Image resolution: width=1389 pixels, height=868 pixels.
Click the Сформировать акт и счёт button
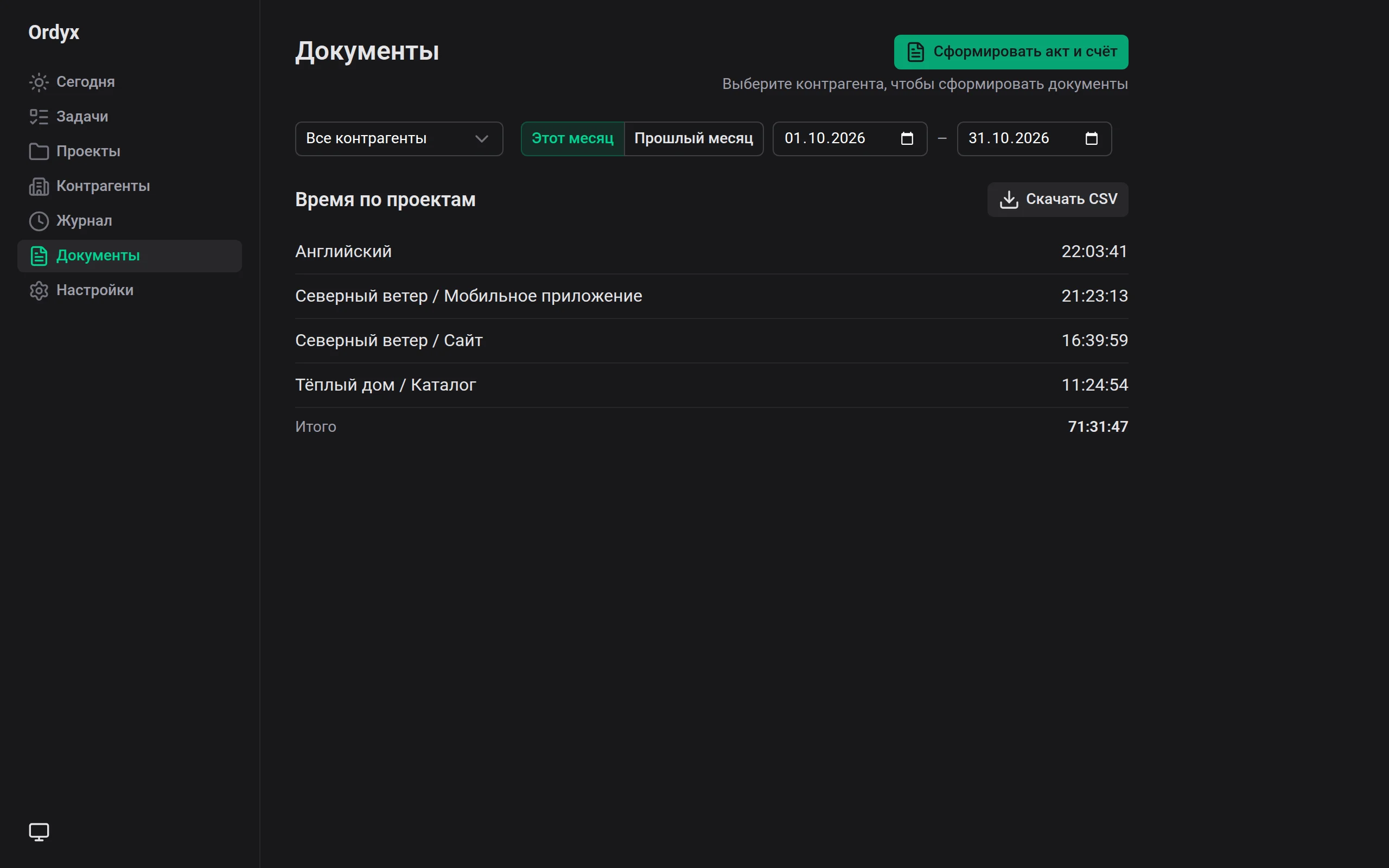click(1011, 52)
